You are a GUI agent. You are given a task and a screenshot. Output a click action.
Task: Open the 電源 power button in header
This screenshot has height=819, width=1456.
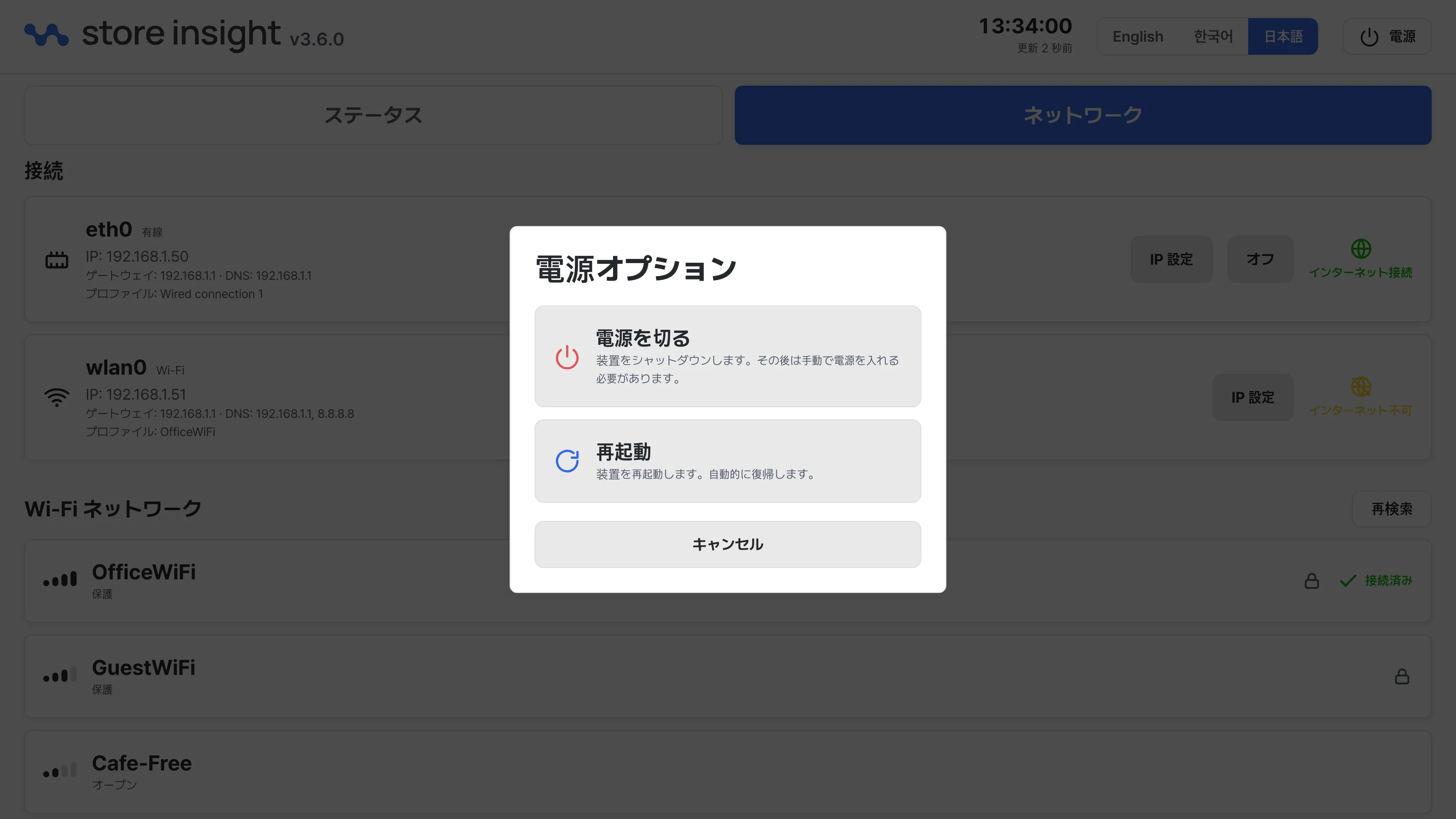tap(1387, 37)
